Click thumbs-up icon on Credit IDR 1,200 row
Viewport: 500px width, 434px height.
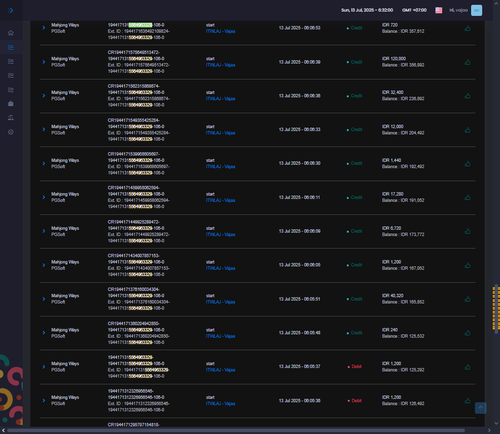468,265
